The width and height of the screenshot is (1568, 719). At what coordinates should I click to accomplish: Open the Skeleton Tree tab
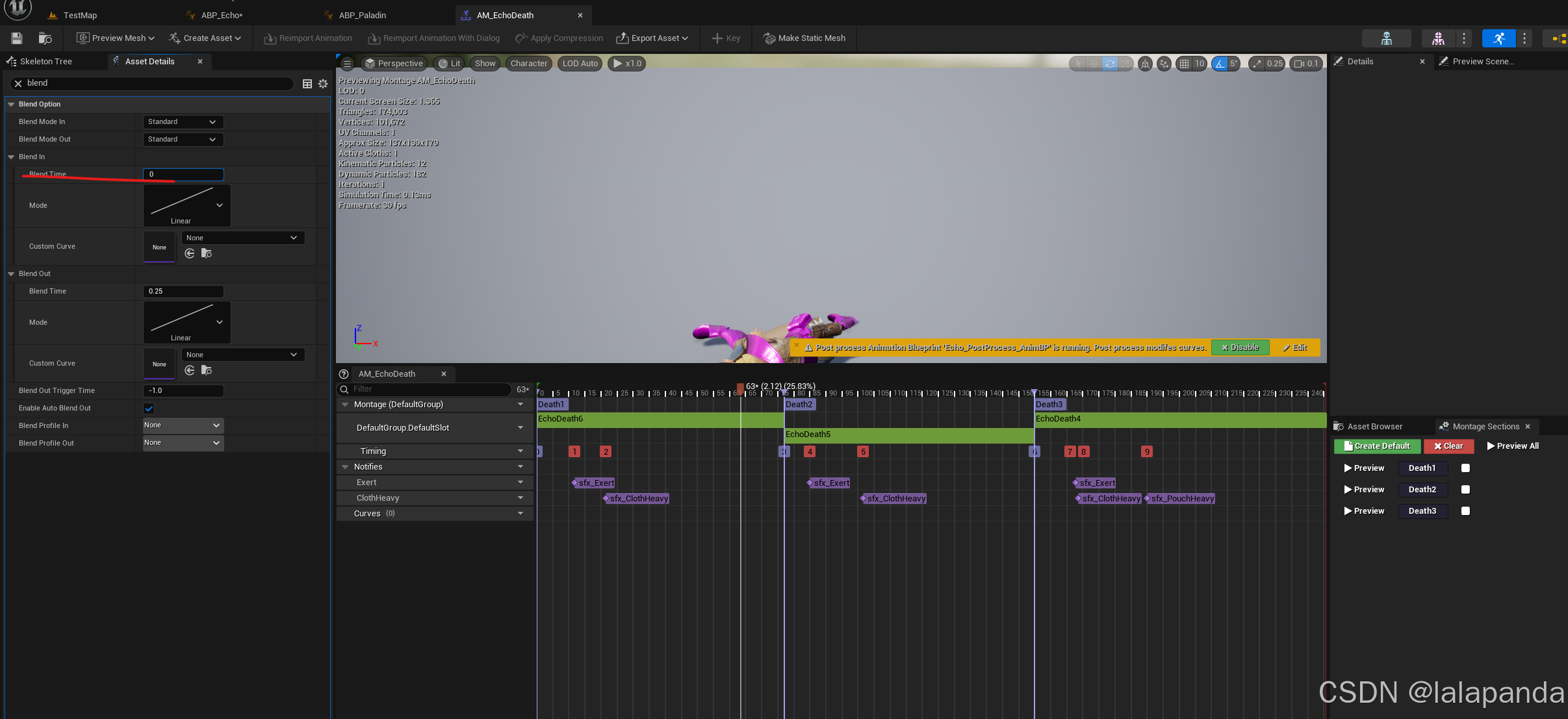point(45,61)
